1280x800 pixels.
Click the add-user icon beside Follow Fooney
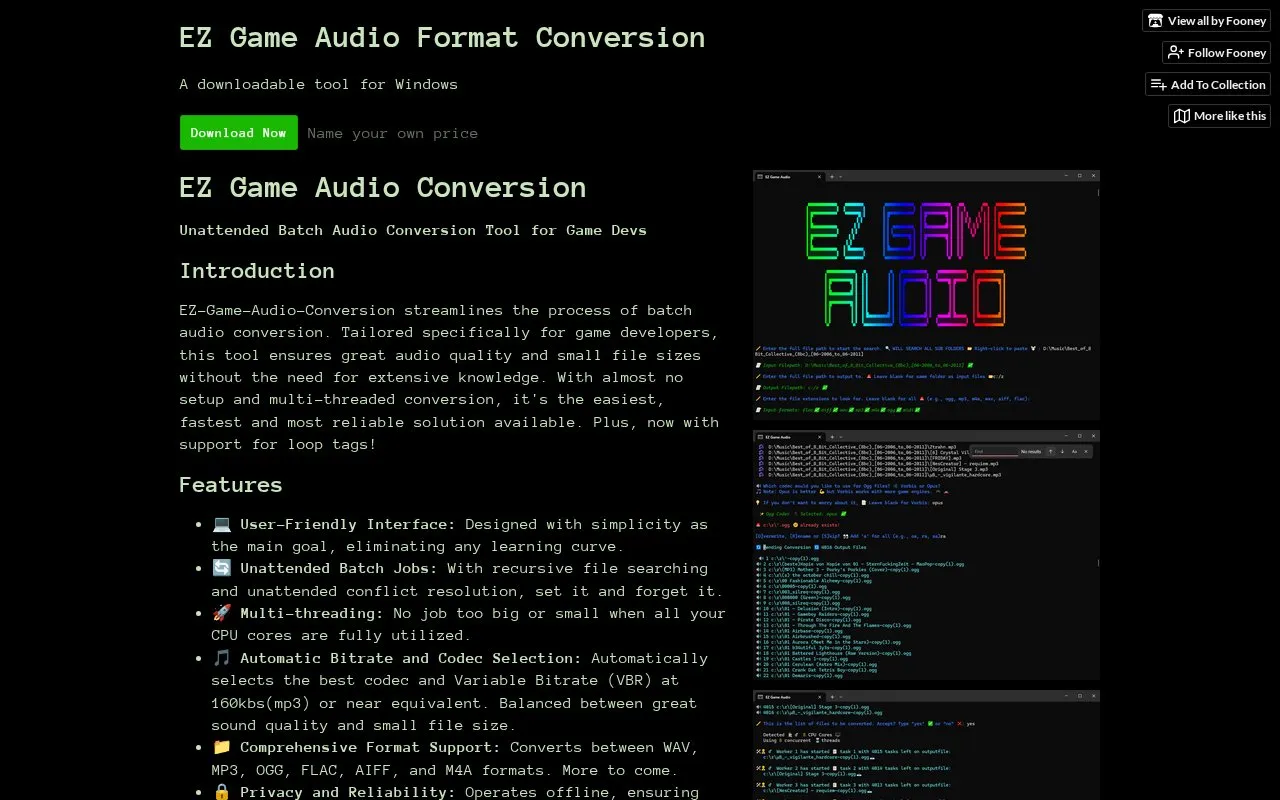point(1176,53)
